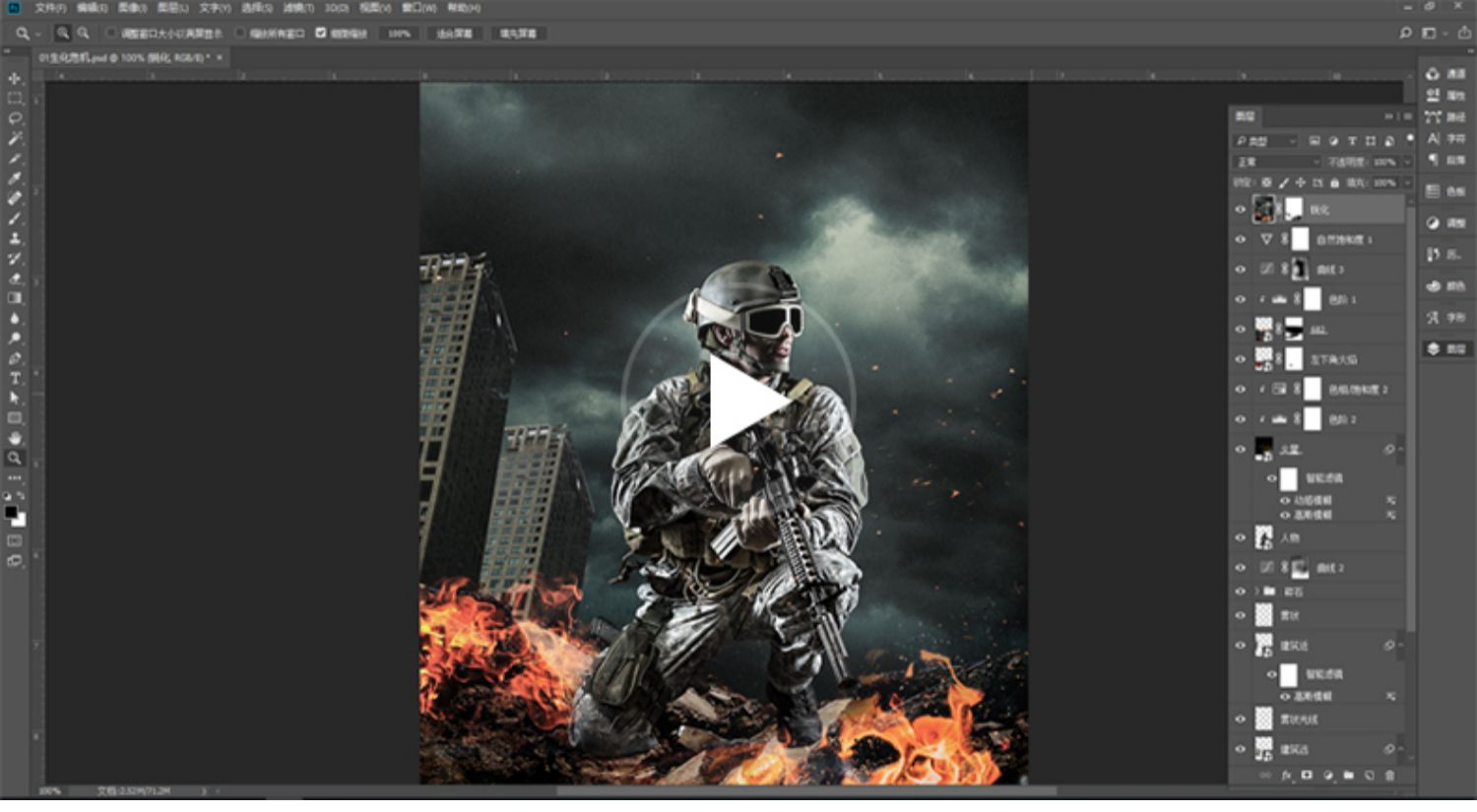This screenshot has width=1477, height=812.
Task: Create a new group with the folder icon
Action: 1348,776
